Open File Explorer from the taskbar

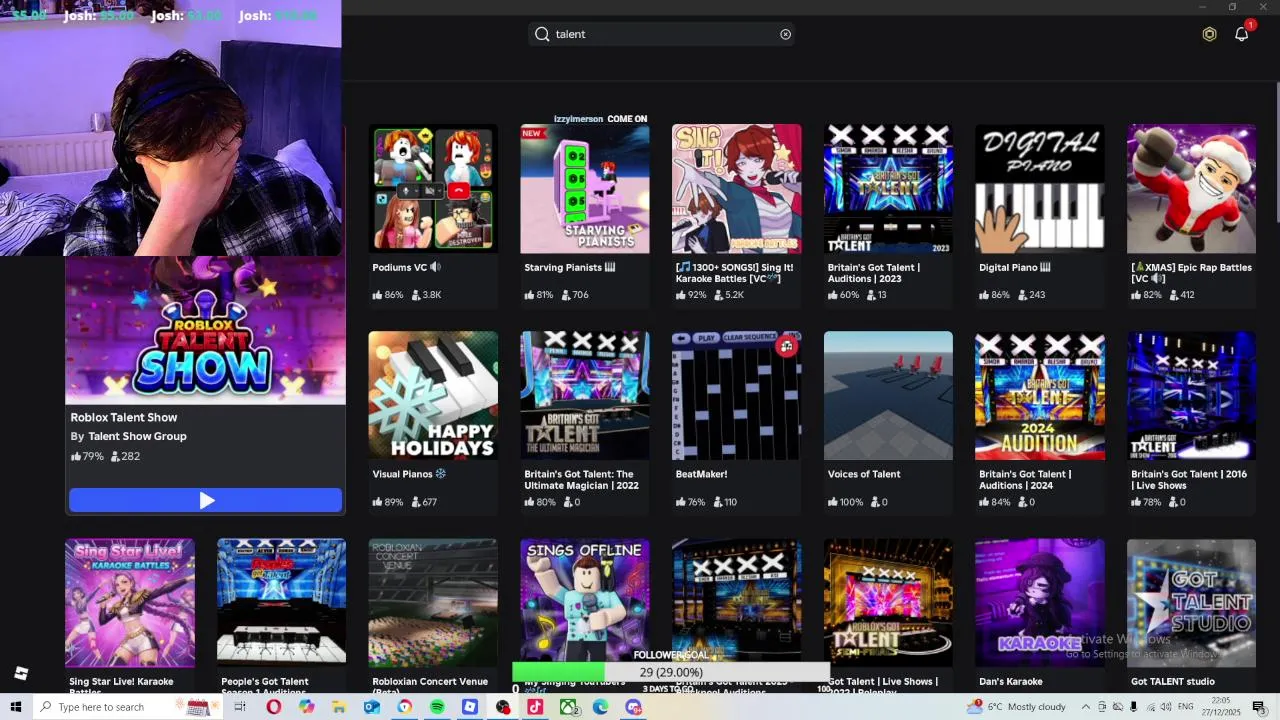339,707
